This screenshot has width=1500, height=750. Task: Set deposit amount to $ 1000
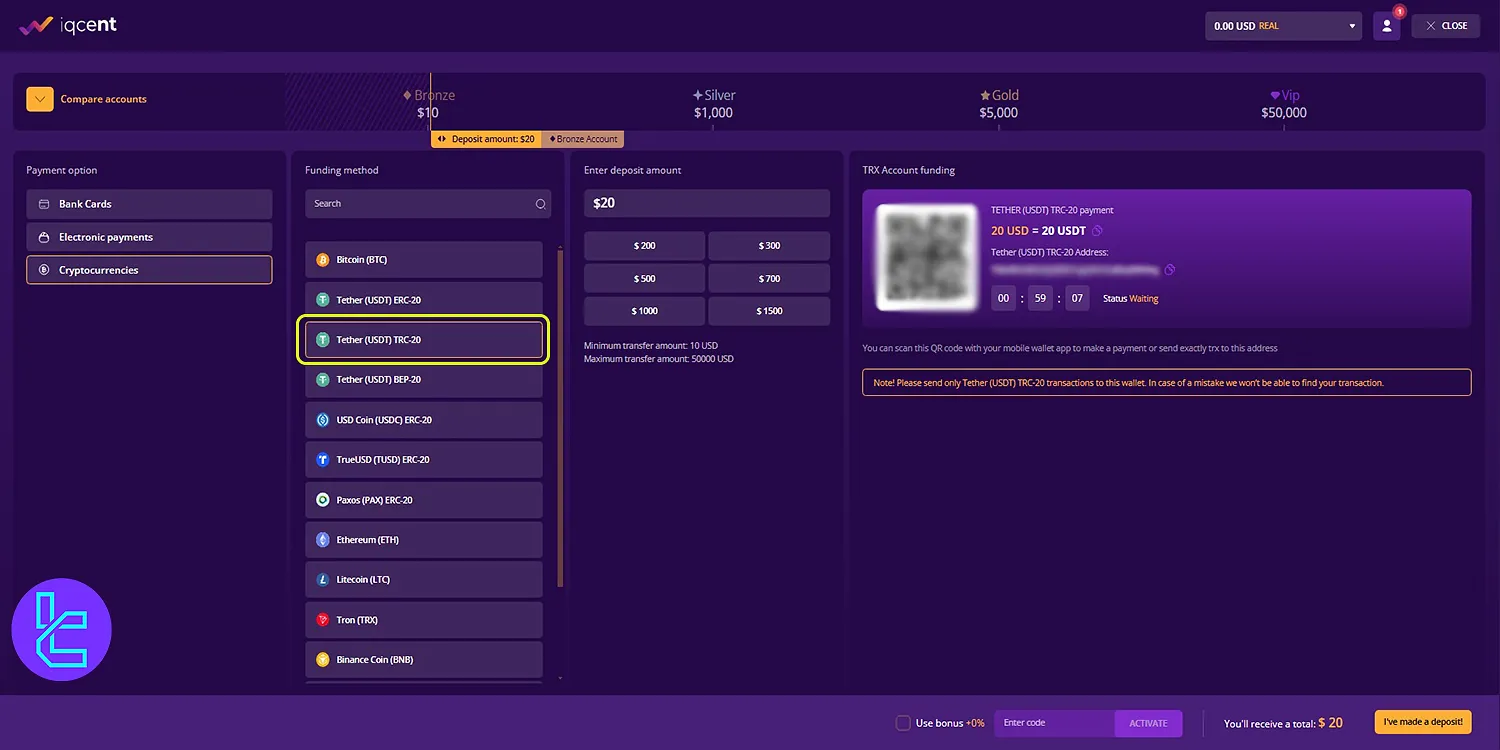click(x=644, y=311)
